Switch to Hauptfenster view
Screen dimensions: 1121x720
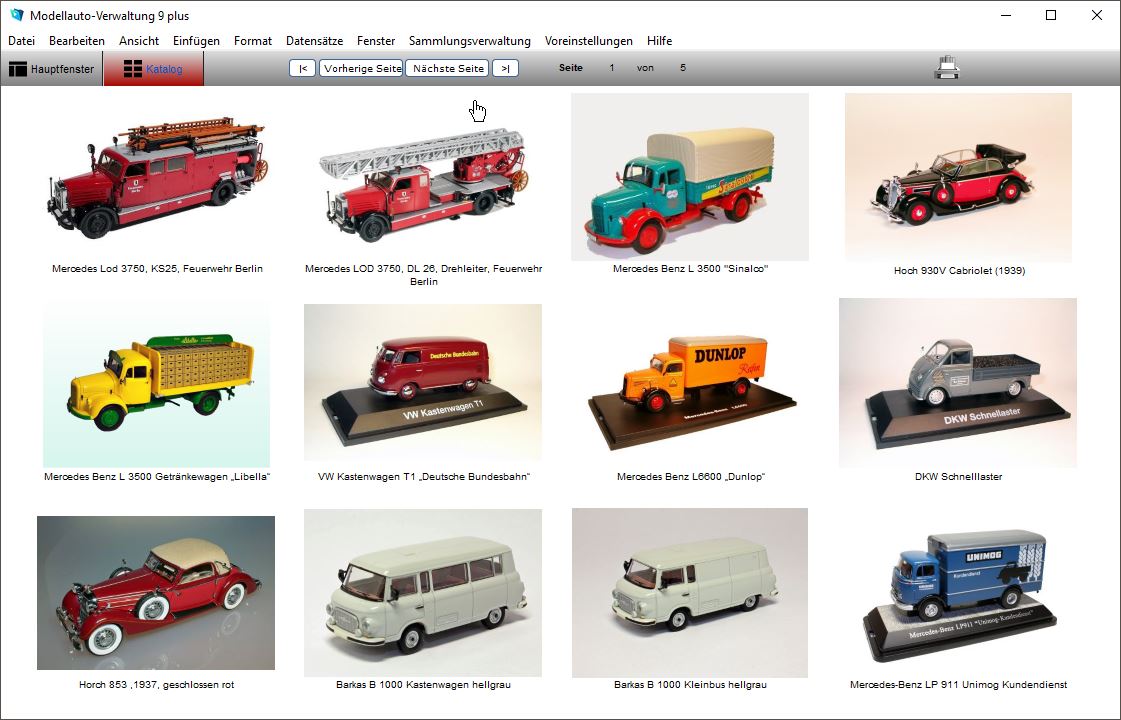coord(52,69)
